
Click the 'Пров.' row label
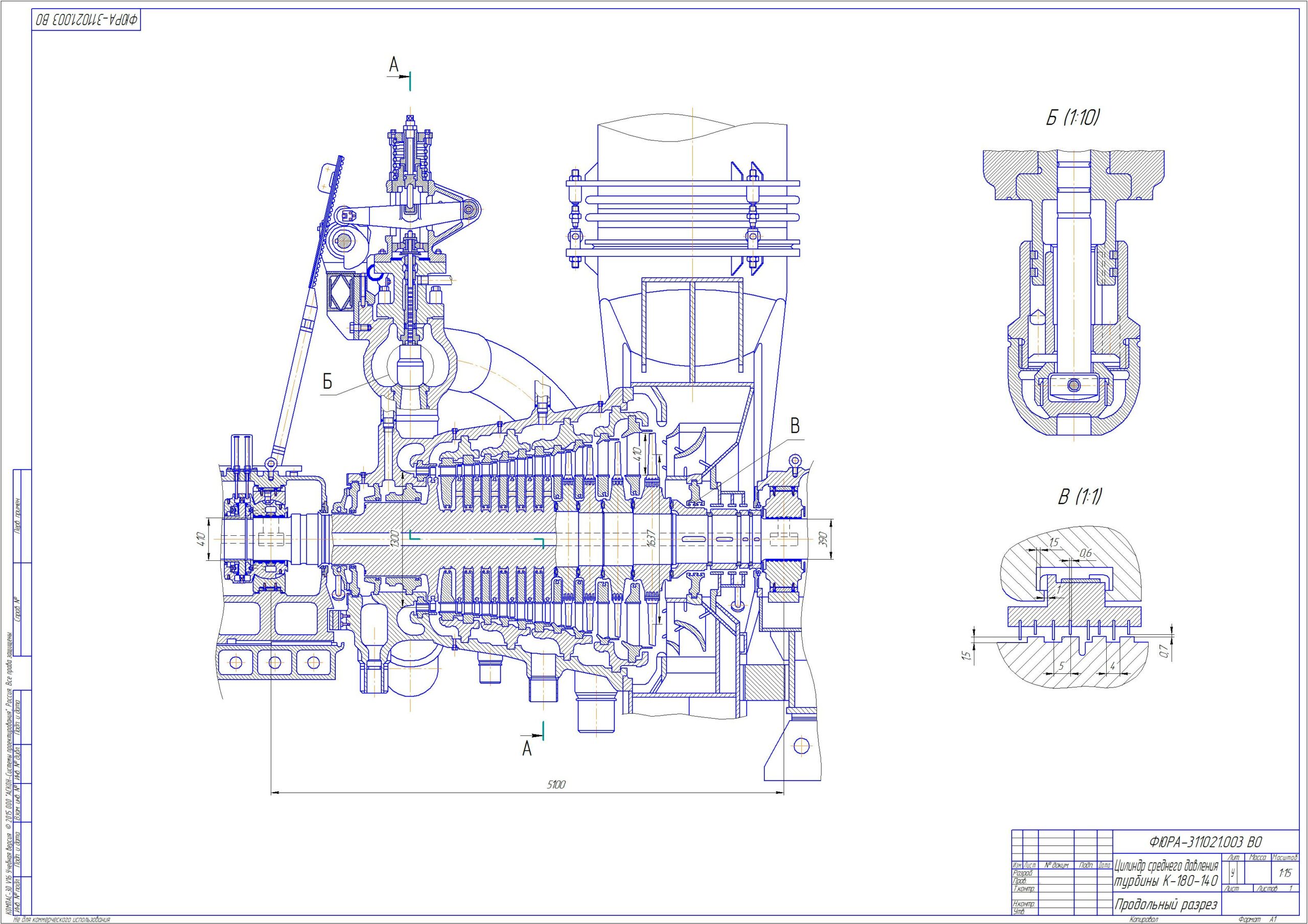(1020, 881)
